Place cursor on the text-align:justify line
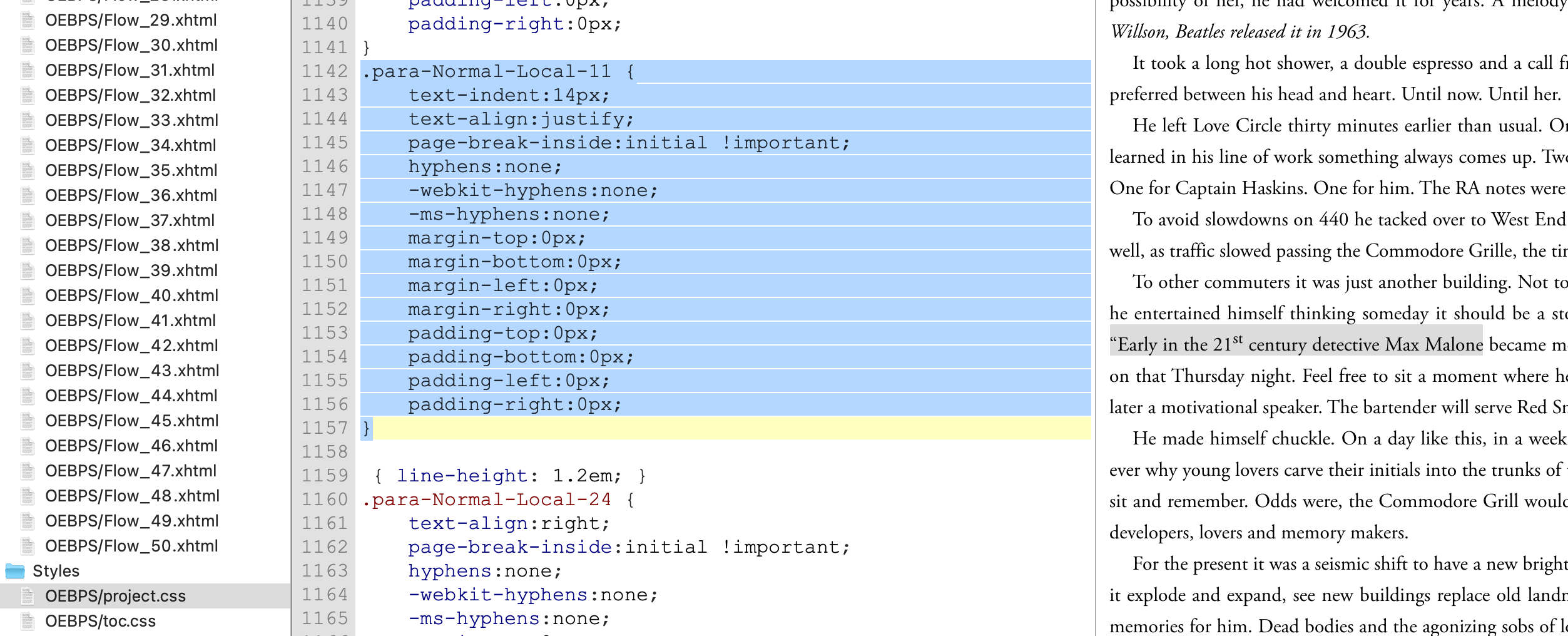This screenshot has height=636, width=1568. [x=521, y=119]
